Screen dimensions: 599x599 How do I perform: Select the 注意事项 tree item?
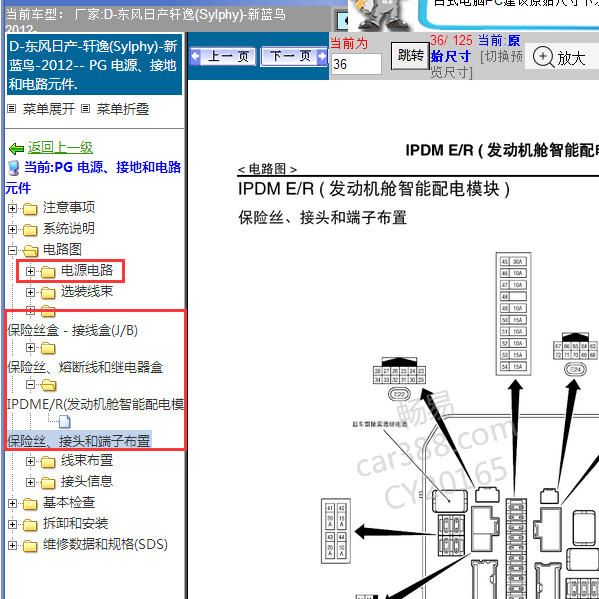(69, 207)
